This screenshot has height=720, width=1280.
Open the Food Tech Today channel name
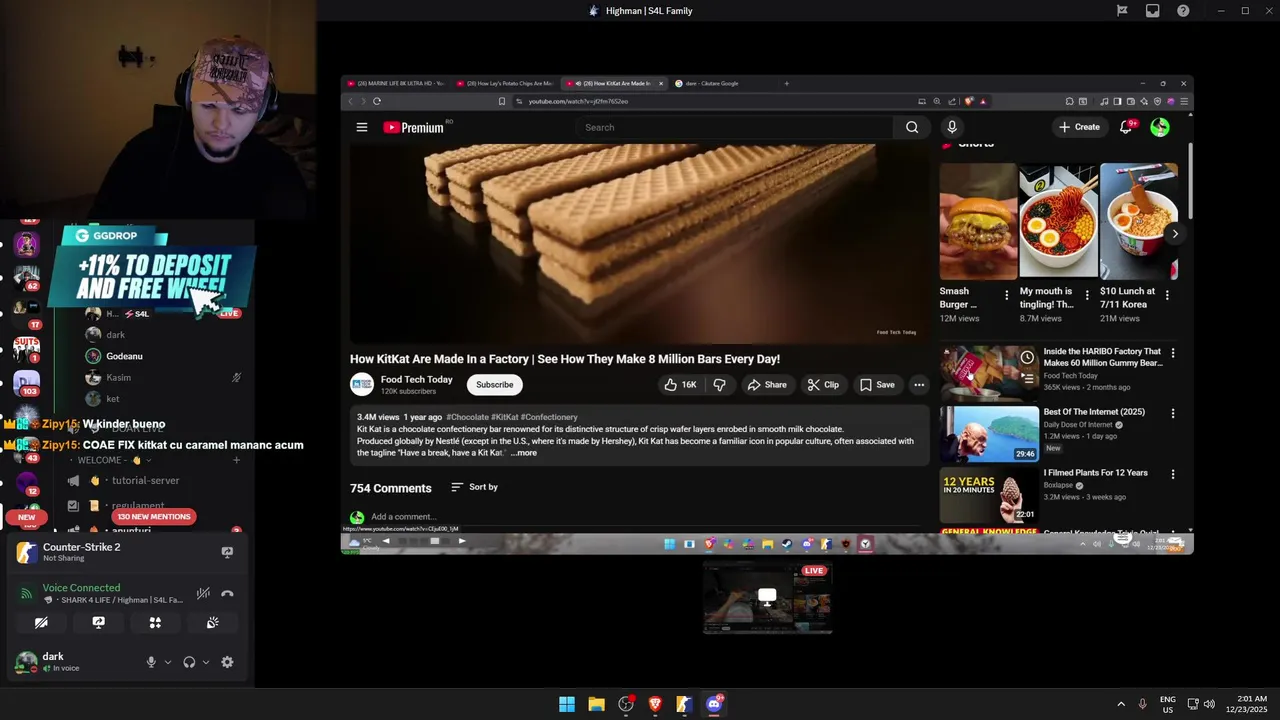(416, 380)
